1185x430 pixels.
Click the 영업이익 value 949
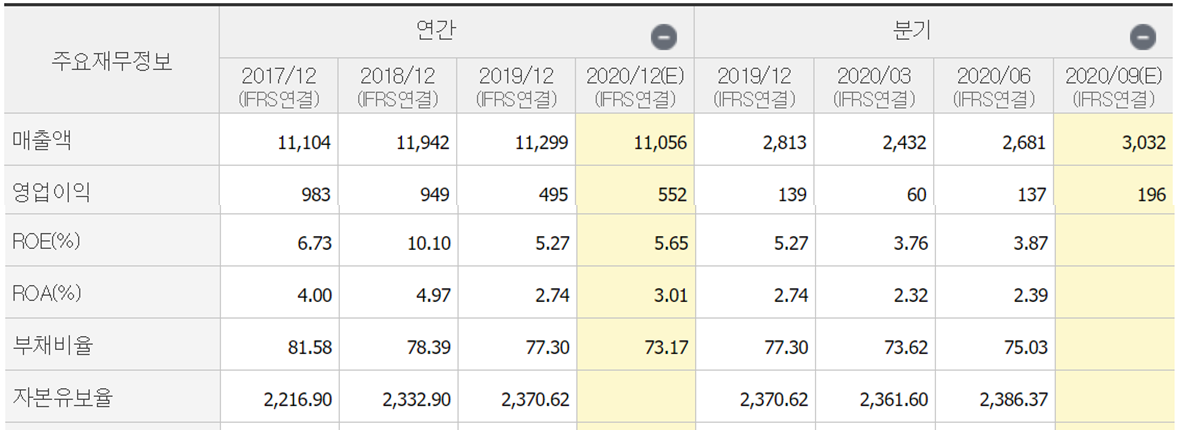click(435, 195)
